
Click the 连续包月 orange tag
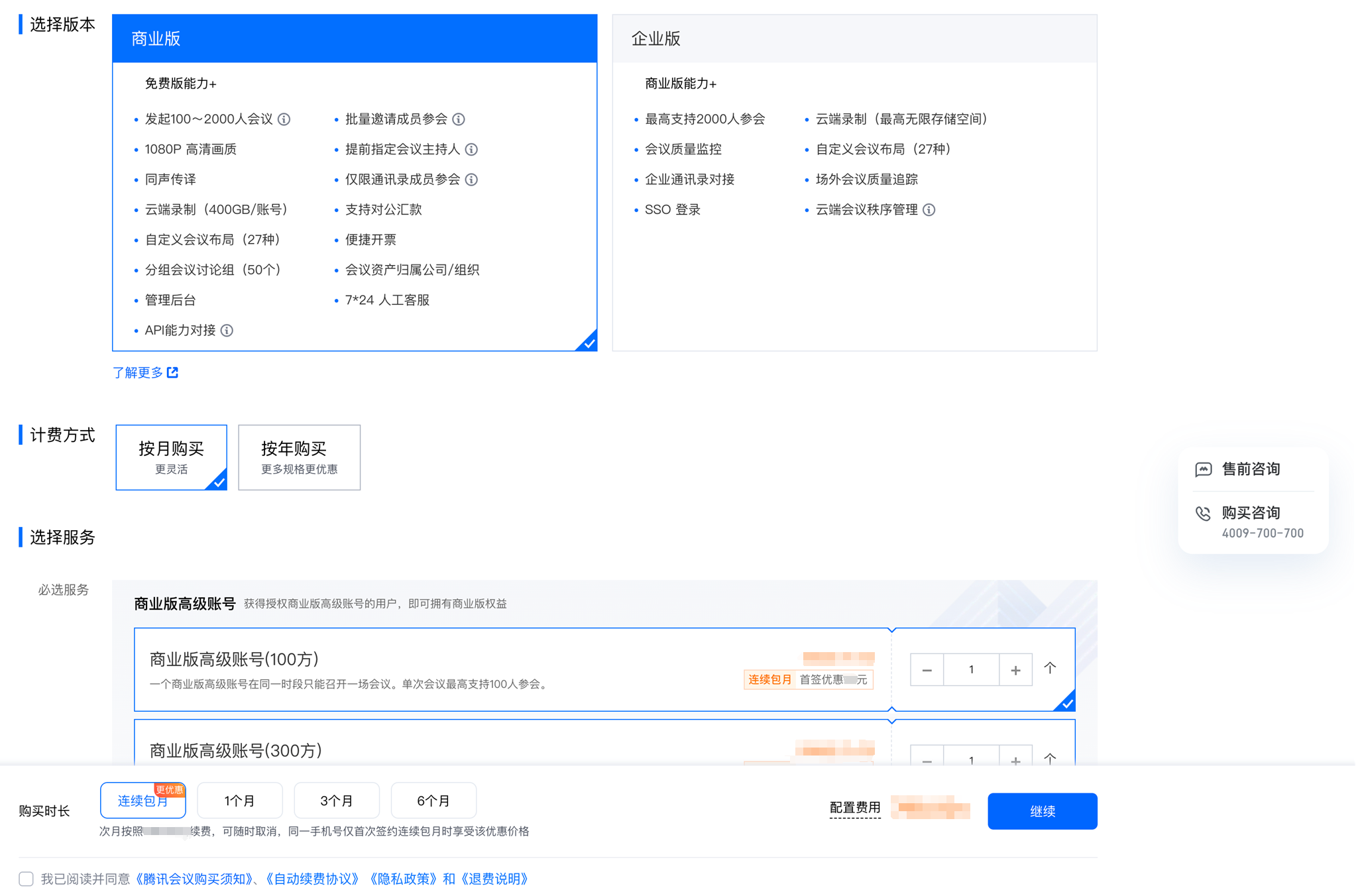click(769, 680)
